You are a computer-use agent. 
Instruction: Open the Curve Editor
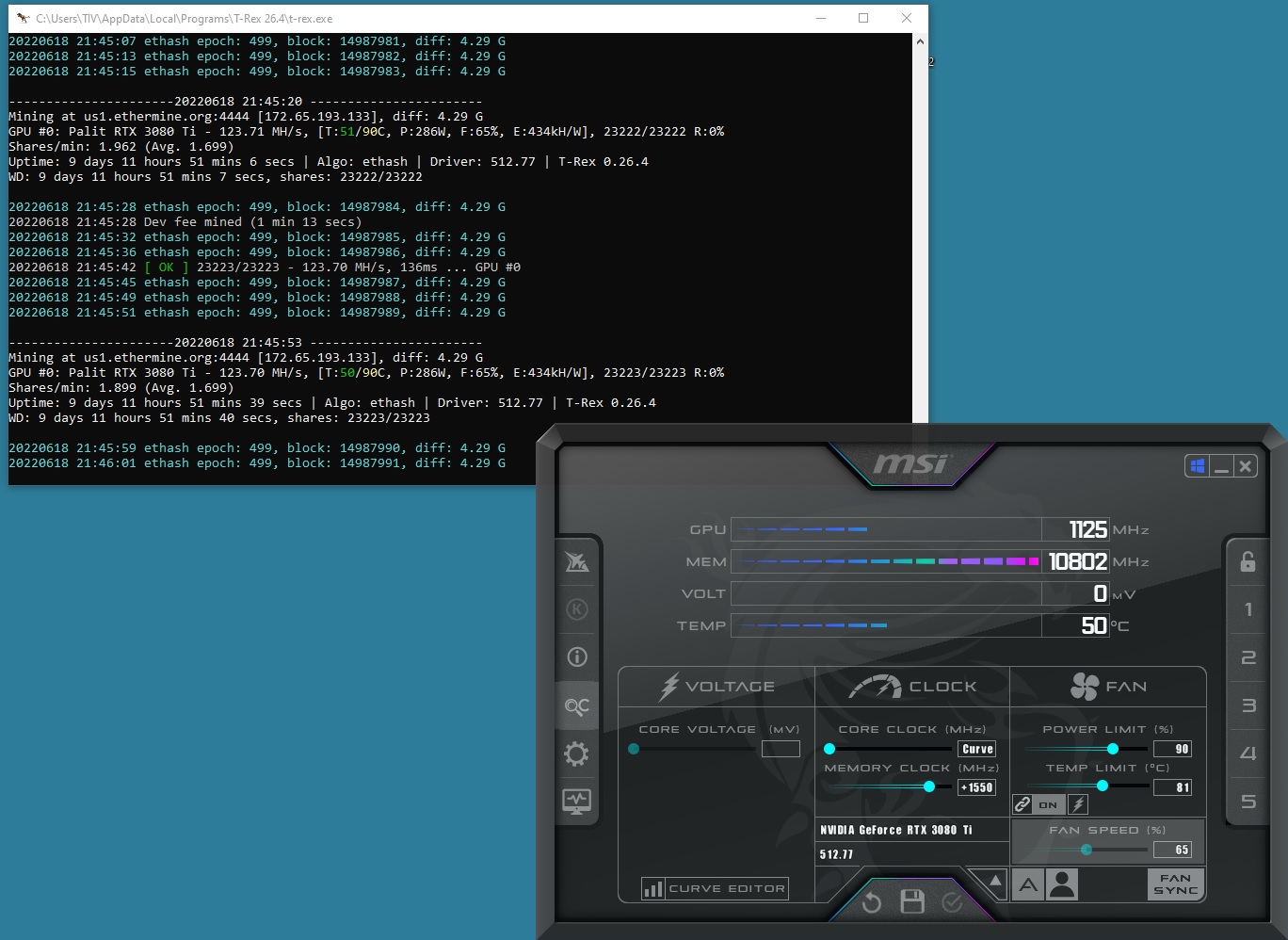tap(715, 888)
